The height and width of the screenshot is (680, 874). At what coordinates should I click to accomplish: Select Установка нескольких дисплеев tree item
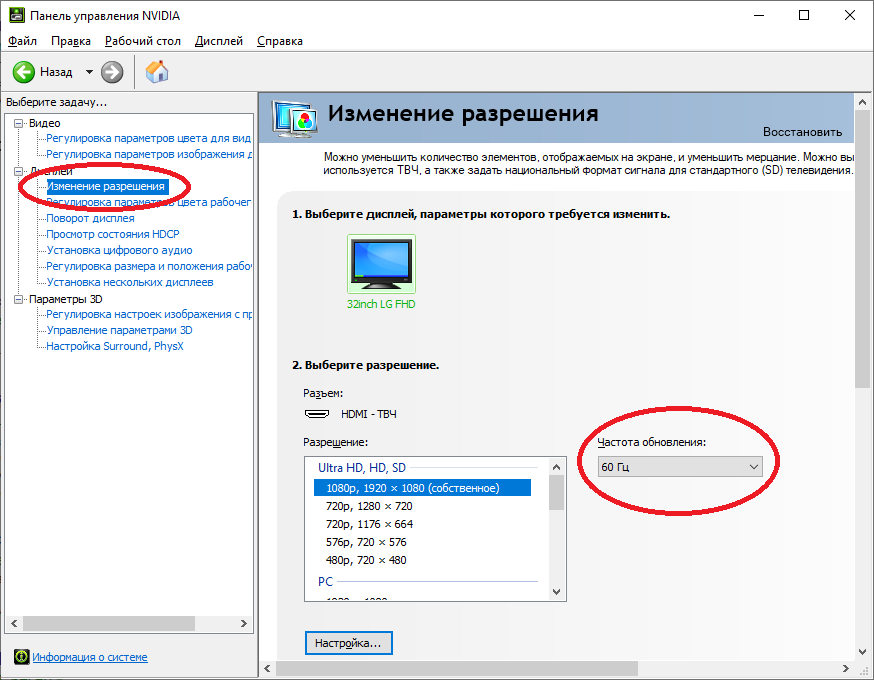point(129,282)
